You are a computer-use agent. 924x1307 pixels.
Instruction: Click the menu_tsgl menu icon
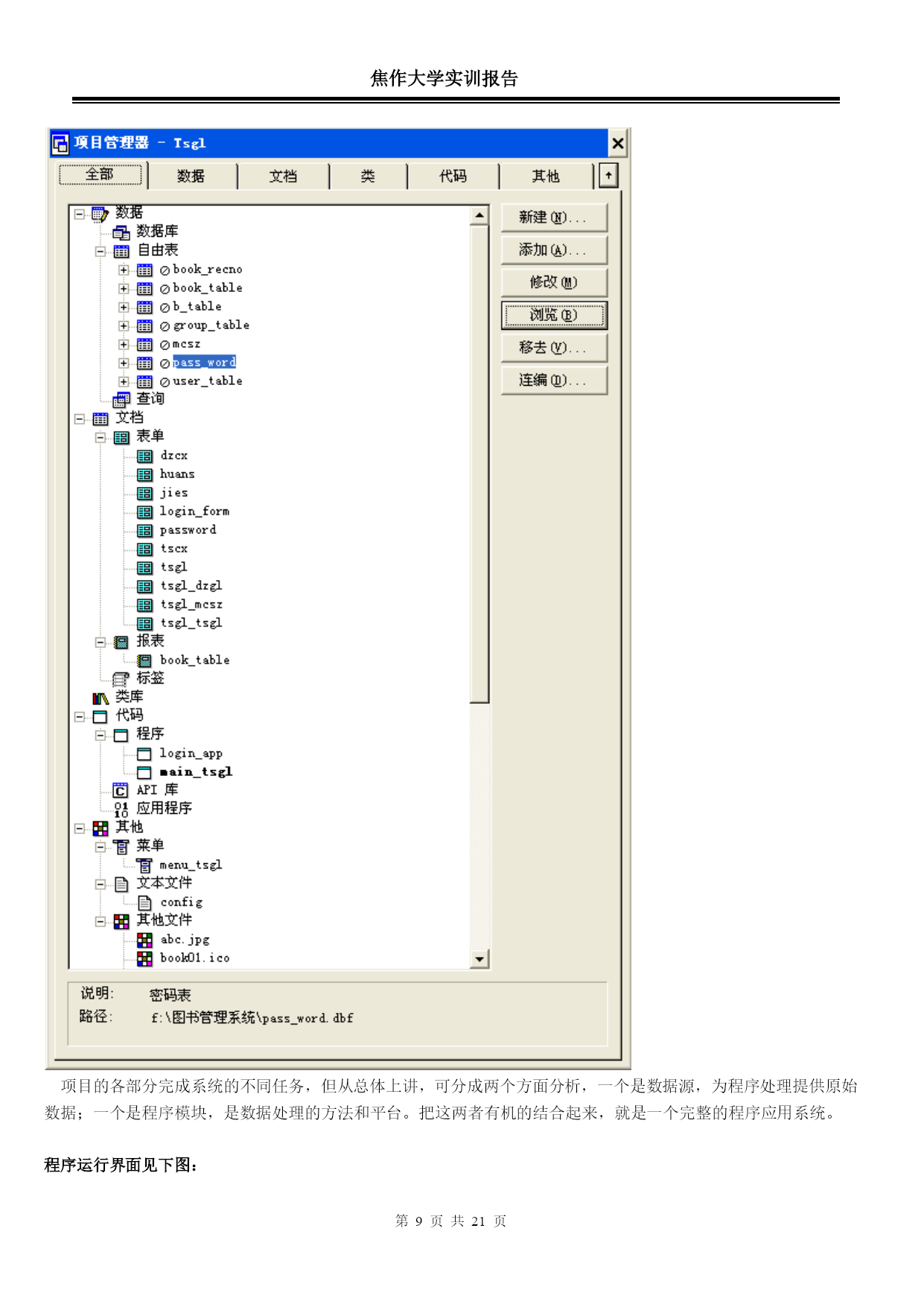pos(144,866)
